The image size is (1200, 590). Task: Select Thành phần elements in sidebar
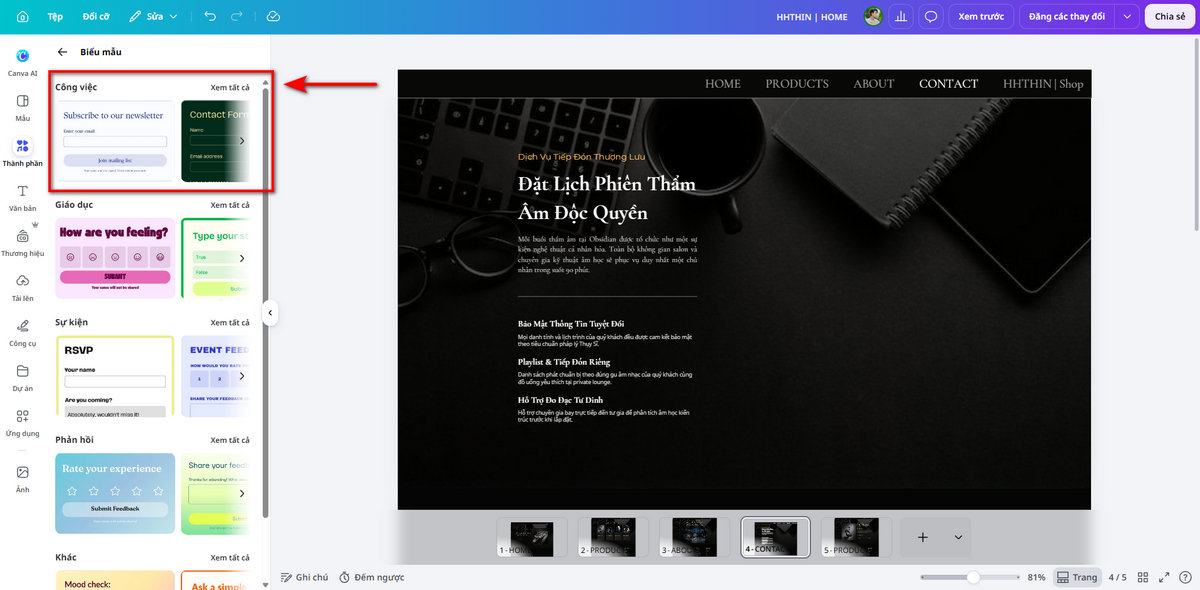(x=22, y=153)
